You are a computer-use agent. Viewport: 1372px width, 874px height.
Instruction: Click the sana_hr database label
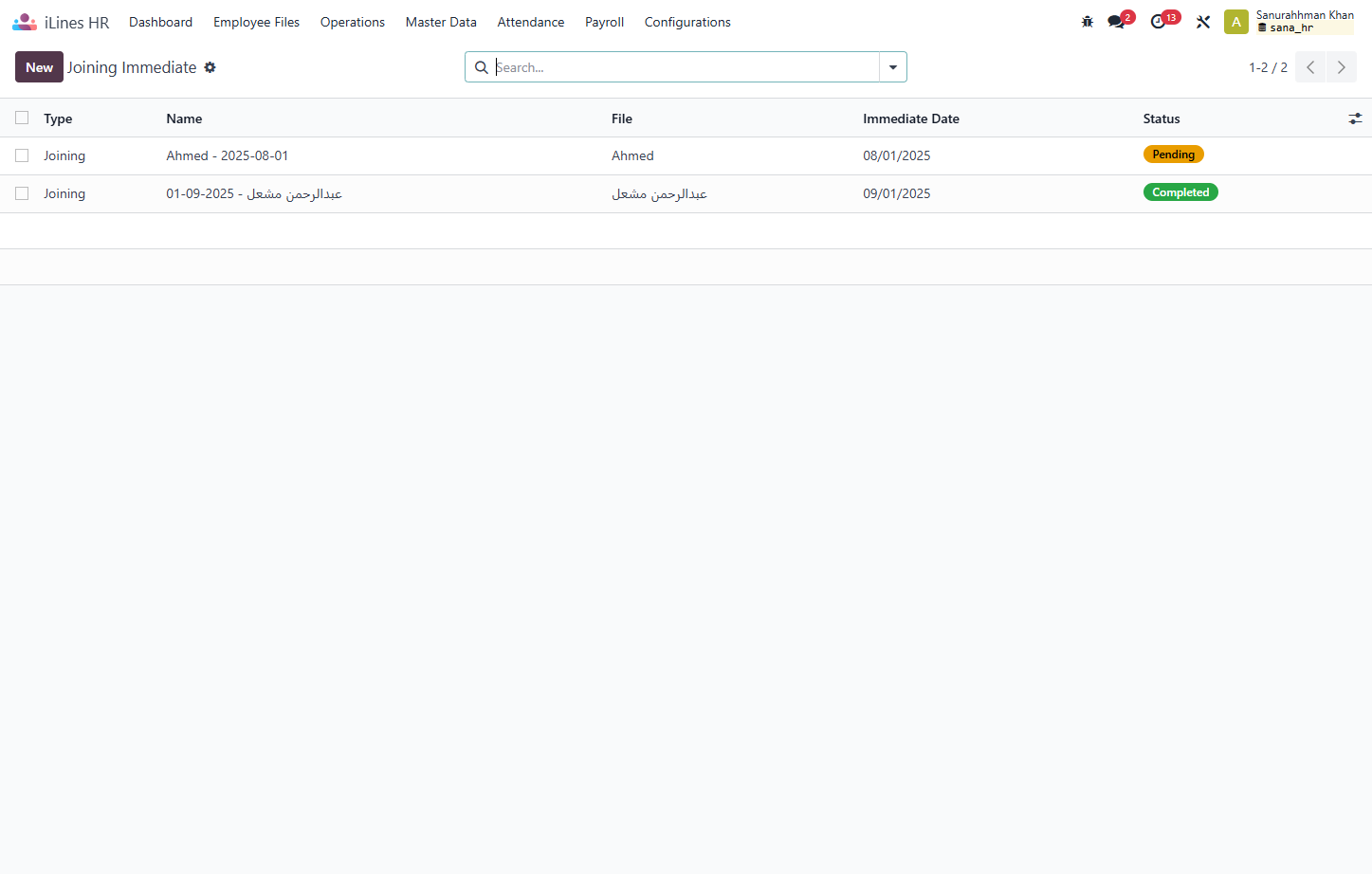tap(1291, 28)
